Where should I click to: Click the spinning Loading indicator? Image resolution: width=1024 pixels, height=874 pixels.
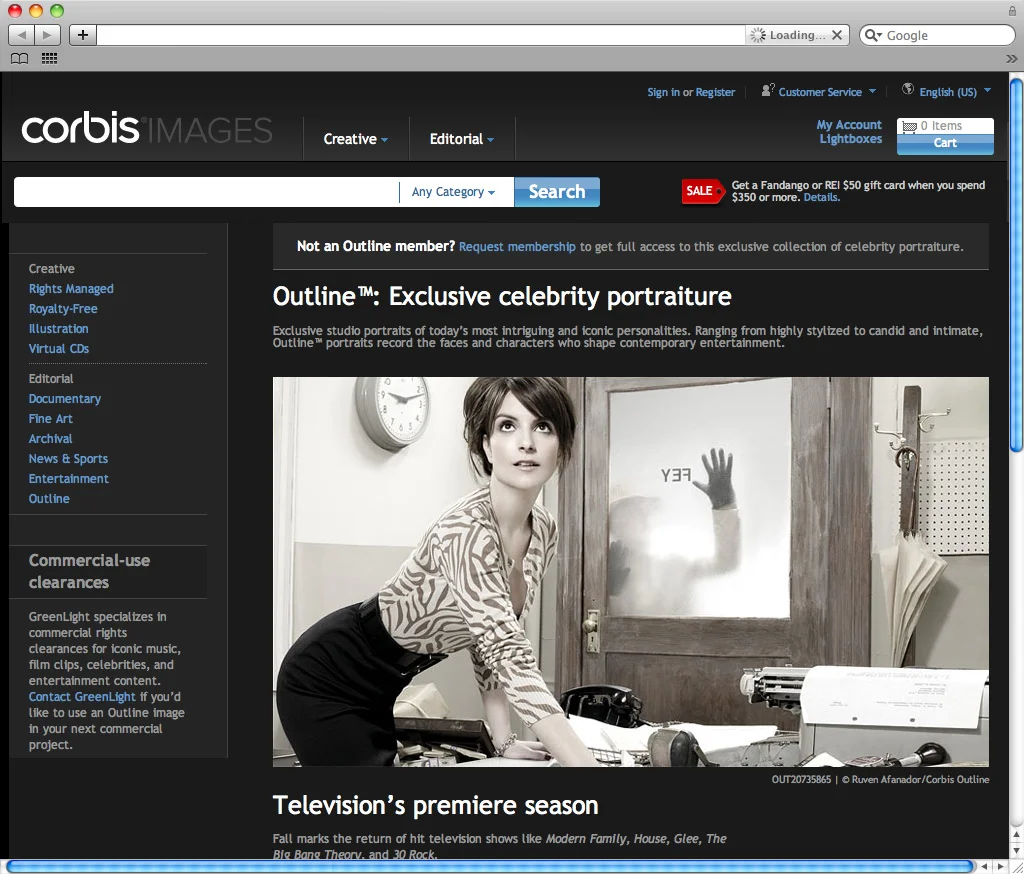(x=758, y=35)
